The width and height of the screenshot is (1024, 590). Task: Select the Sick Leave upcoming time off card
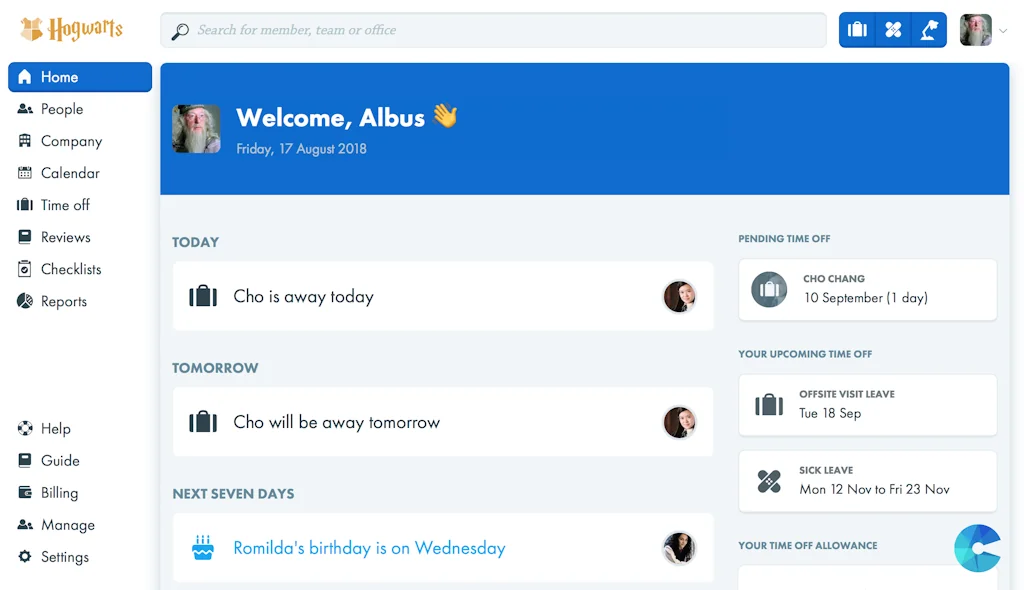tap(867, 480)
